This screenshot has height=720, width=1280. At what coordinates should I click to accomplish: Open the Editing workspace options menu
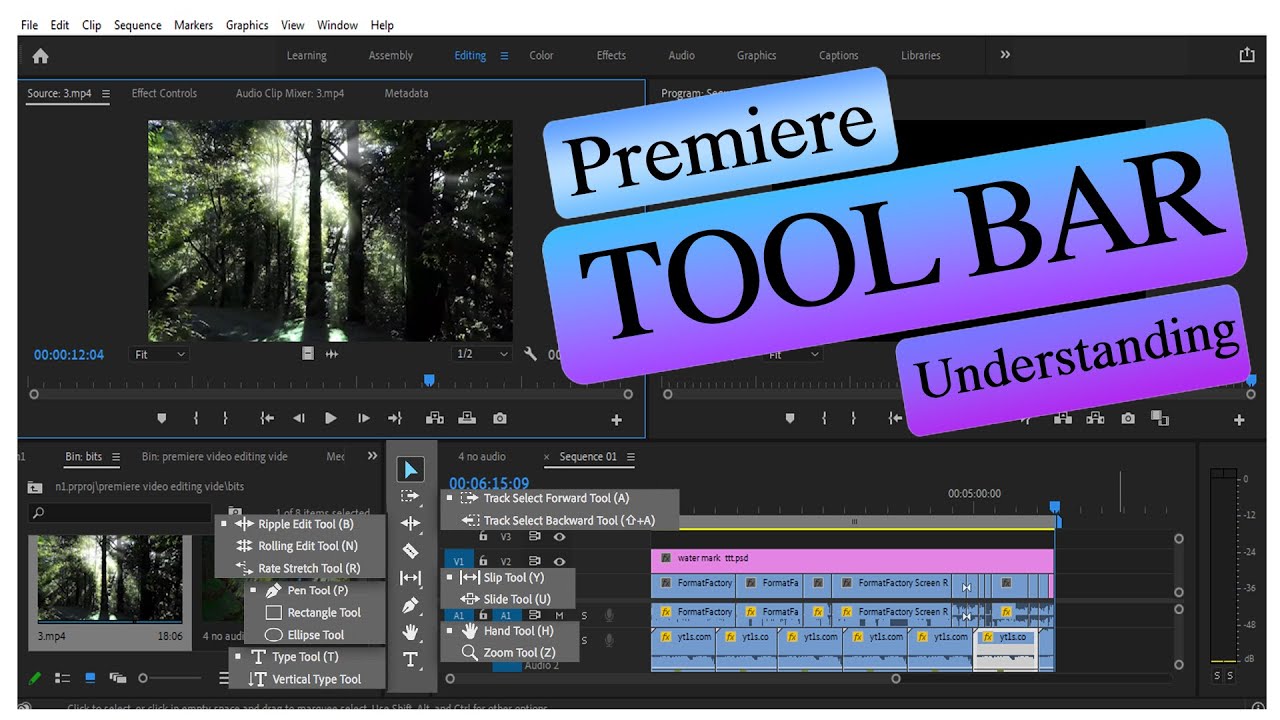click(504, 56)
